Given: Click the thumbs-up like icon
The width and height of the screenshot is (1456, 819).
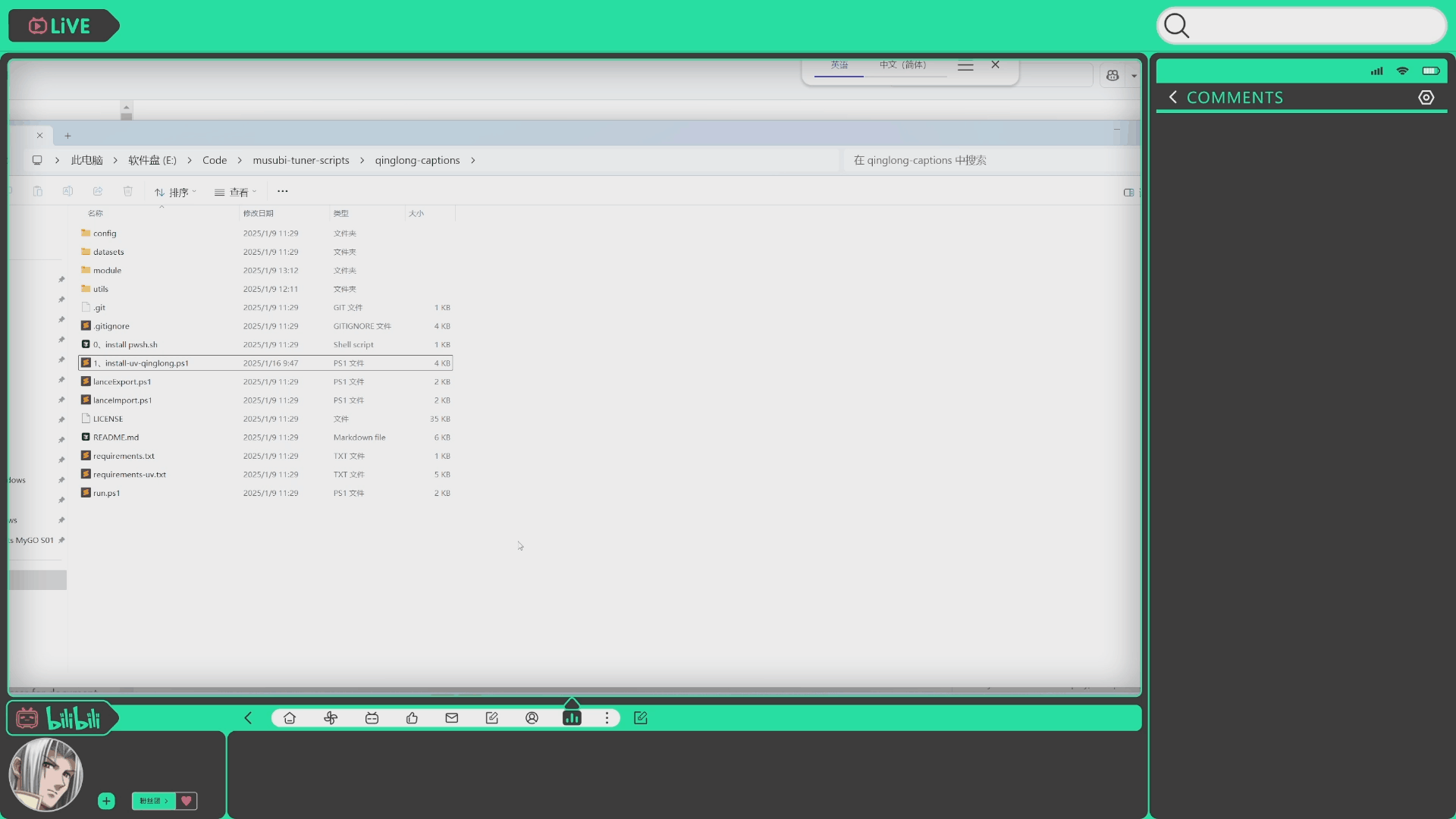Looking at the screenshot, I should click(x=412, y=718).
